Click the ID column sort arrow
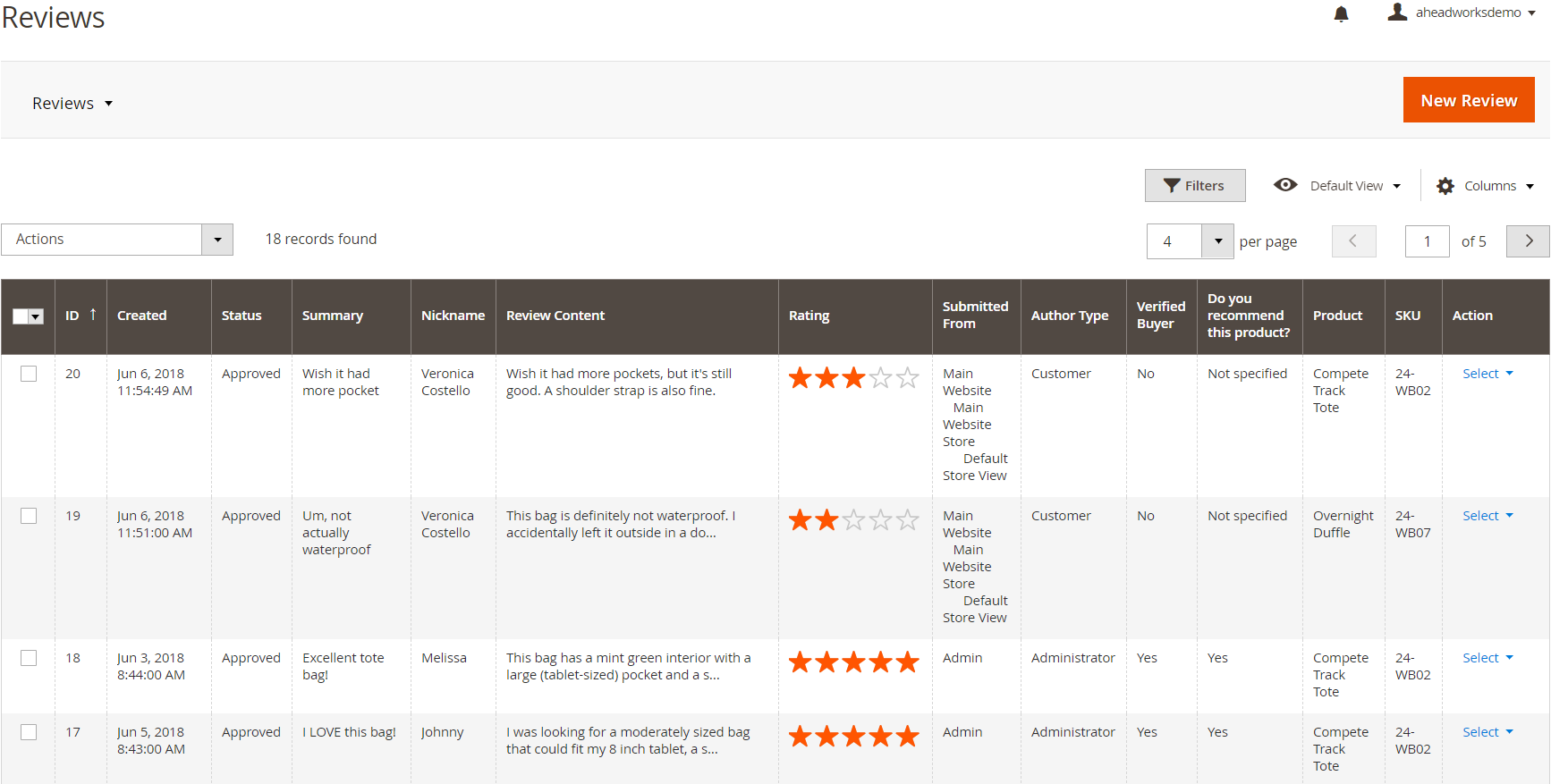The height and width of the screenshot is (784, 1551). point(93,314)
